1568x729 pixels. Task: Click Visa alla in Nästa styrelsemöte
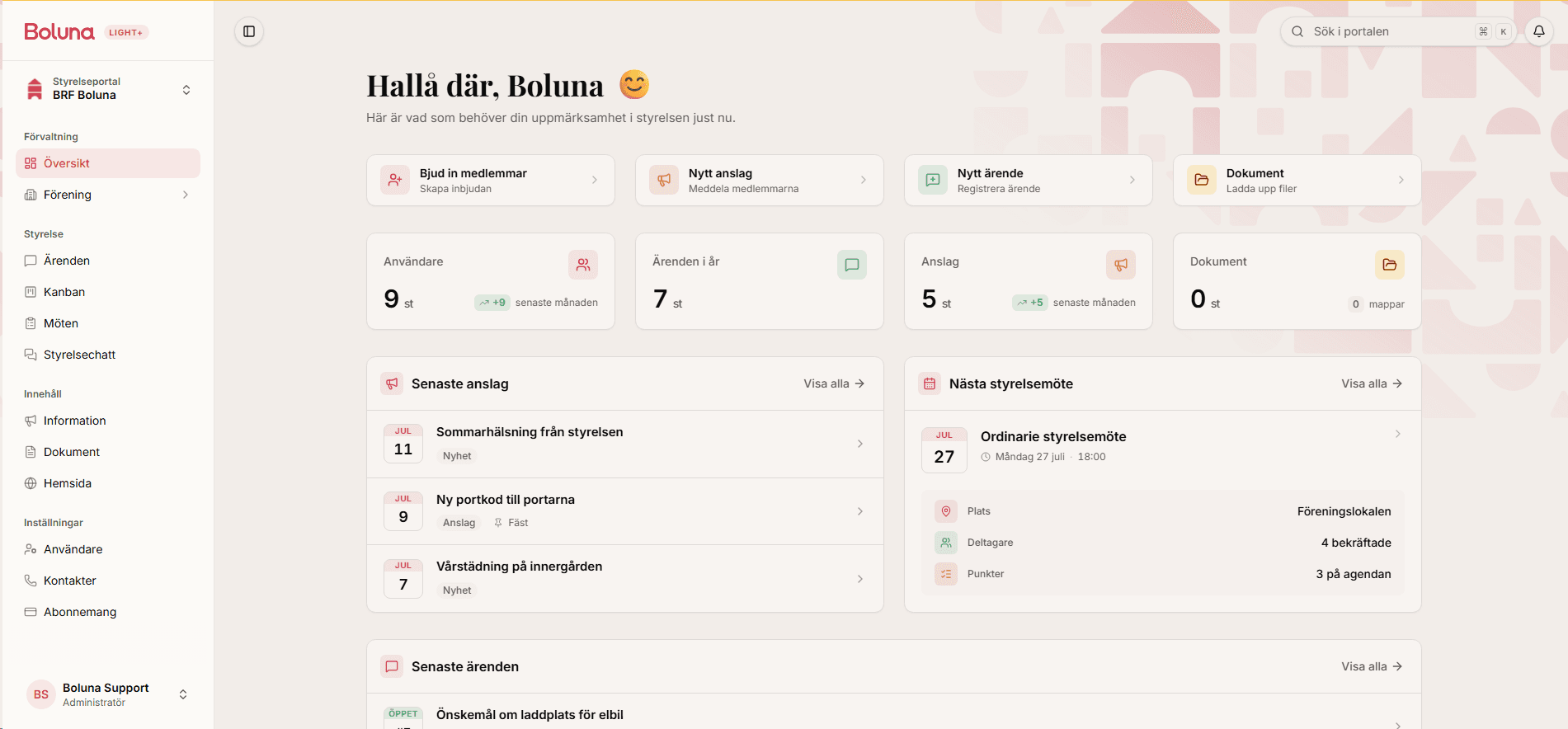click(x=1372, y=383)
